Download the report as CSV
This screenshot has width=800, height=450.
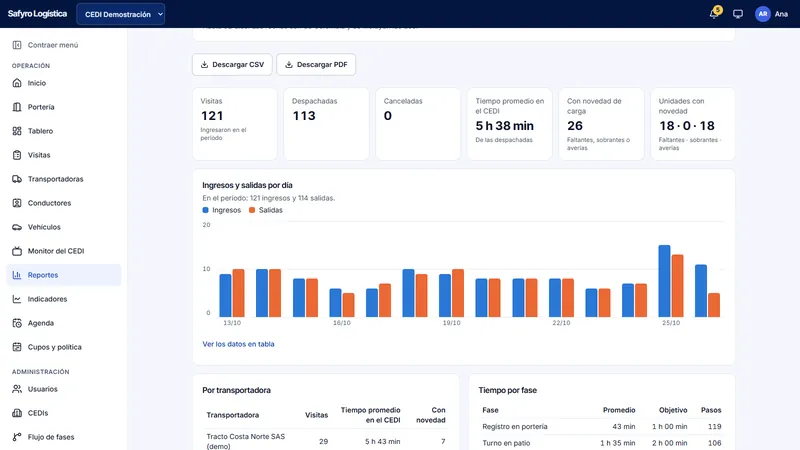click(x=232, y=64)
